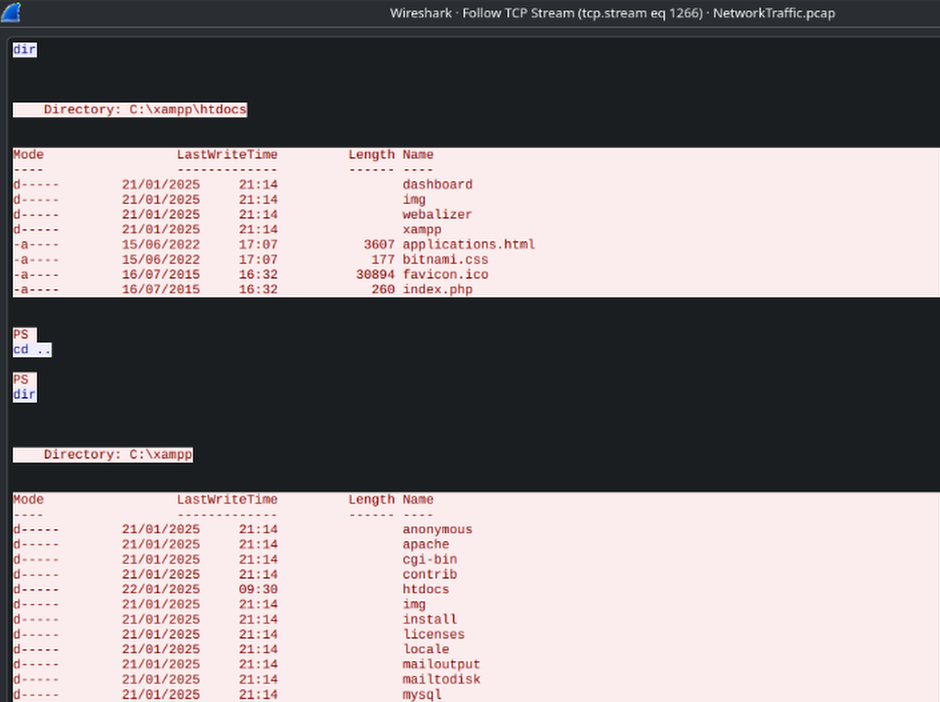Select the mailtodisk folder row
Image resolution: width=940 pixels, height=702 pixels.
tap(441, 680)
